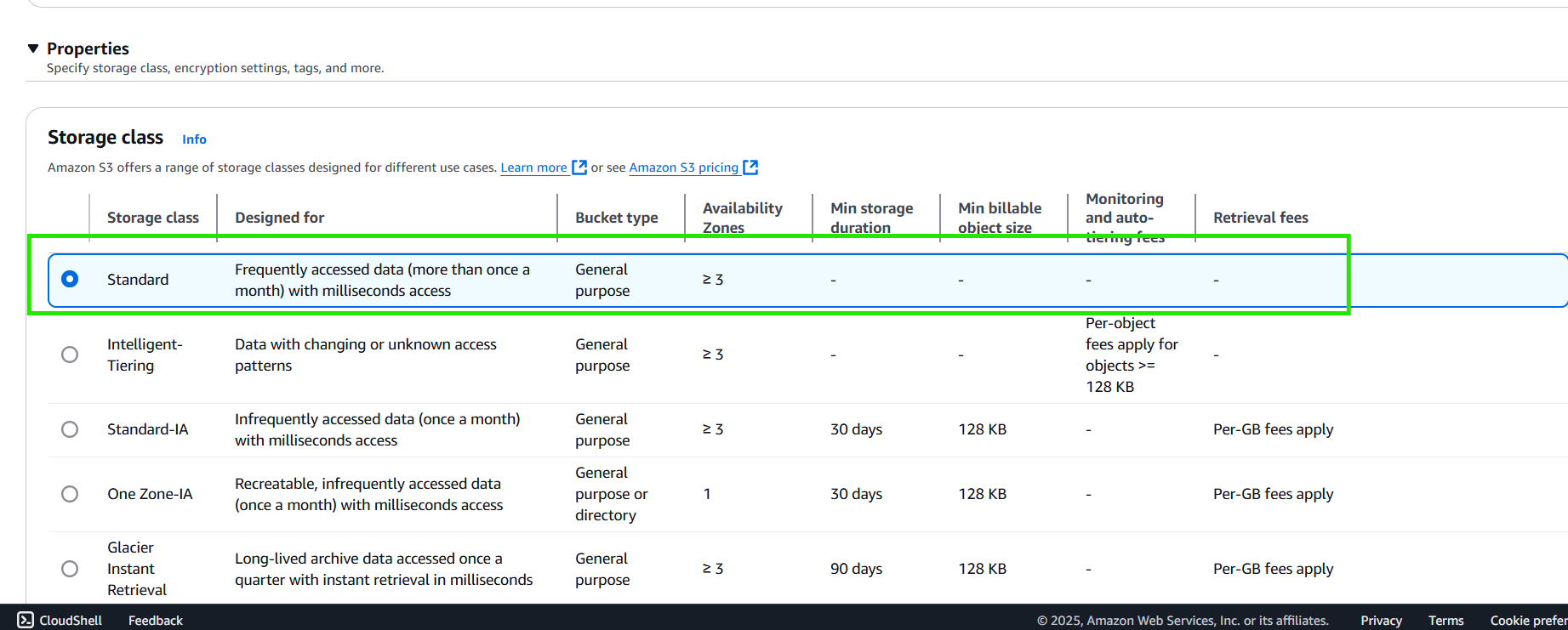Click the Bucket type column header
This screenshot has height=630, width=1568.
coord(617,218)
